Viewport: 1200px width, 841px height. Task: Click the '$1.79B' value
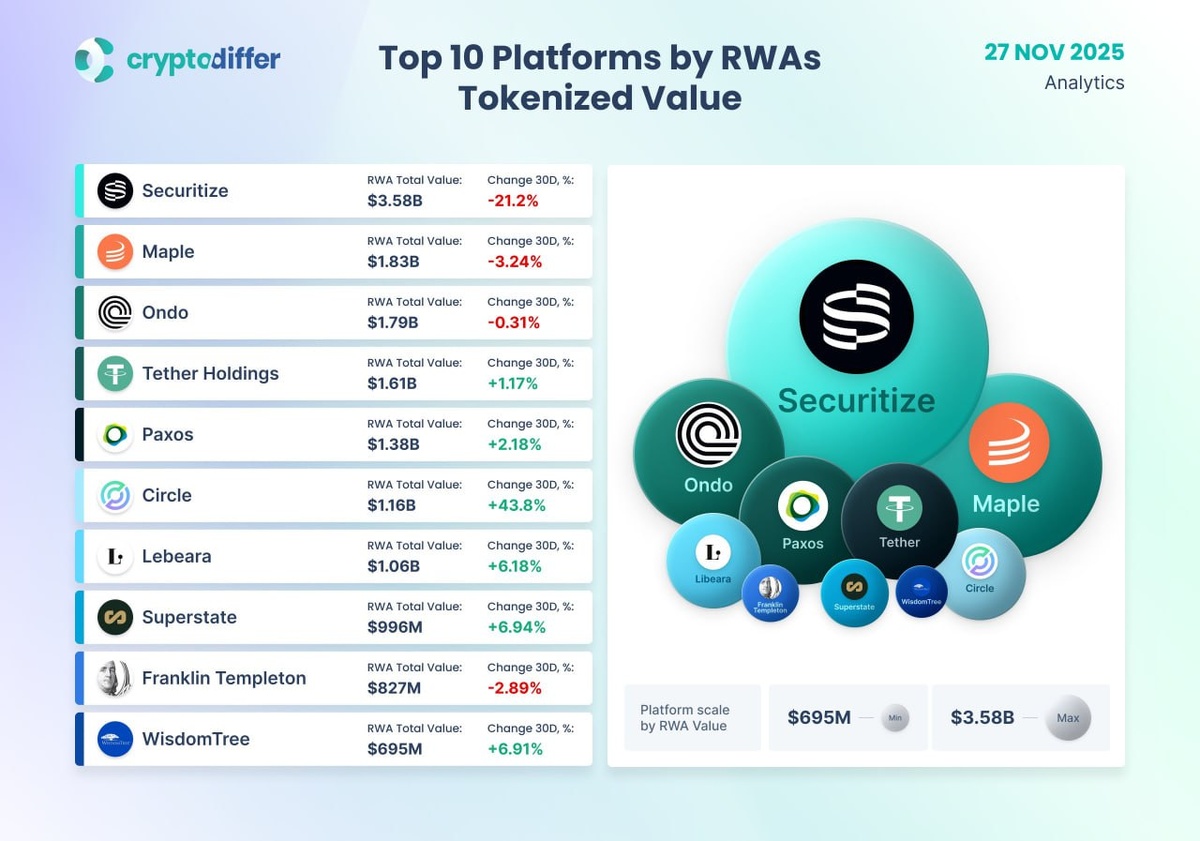click(393, 322)
